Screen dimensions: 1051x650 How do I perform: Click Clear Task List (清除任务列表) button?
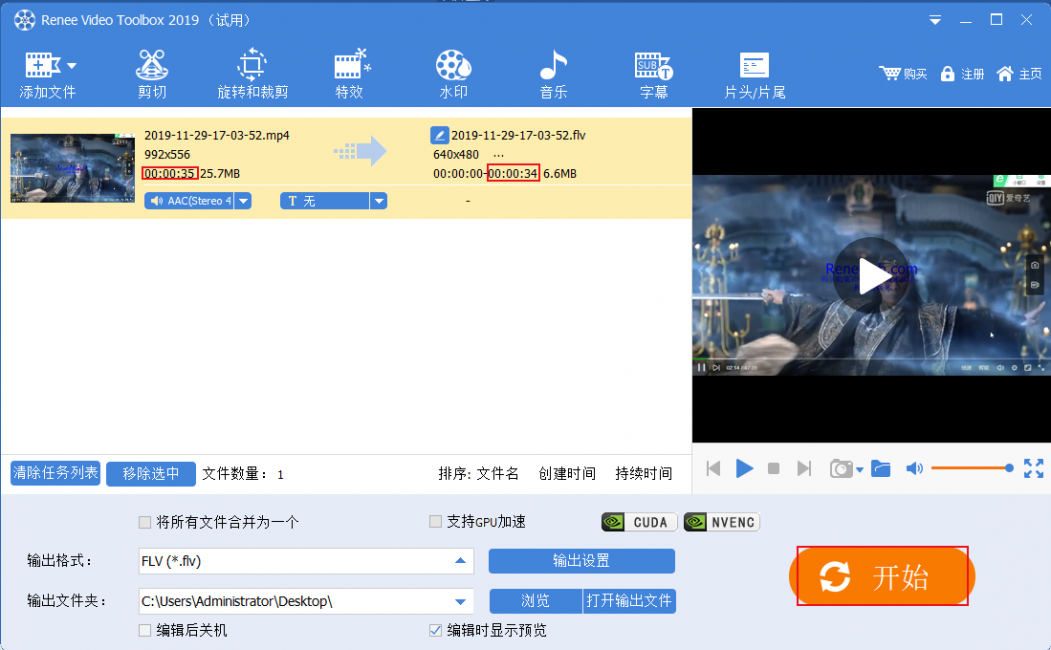55,473
